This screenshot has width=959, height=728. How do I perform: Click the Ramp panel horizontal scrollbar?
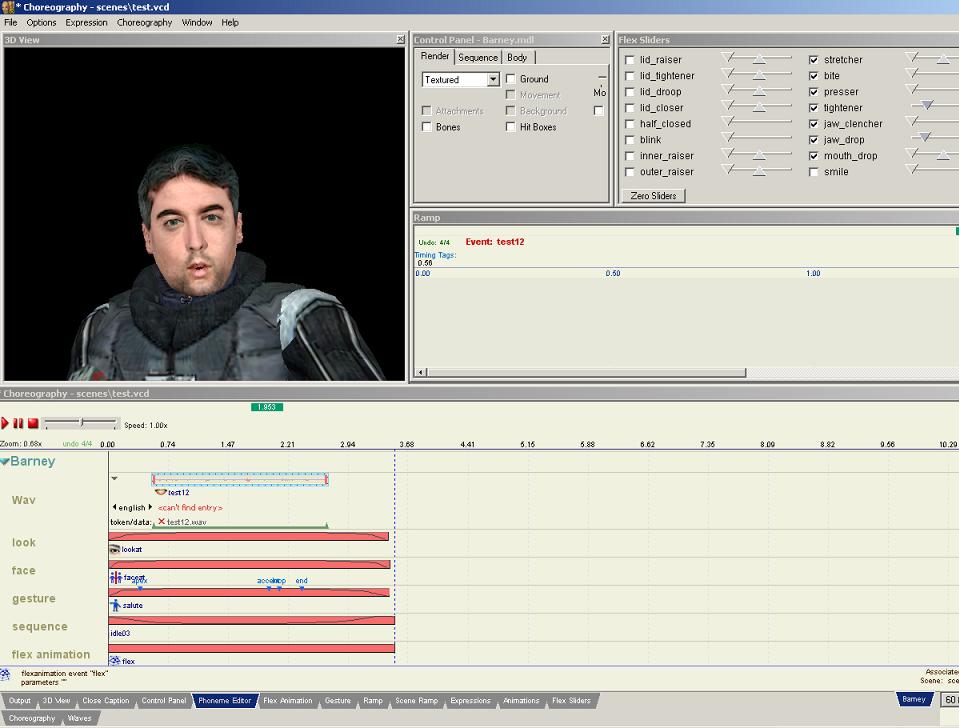pyautogui.click(x=586, y=372)
